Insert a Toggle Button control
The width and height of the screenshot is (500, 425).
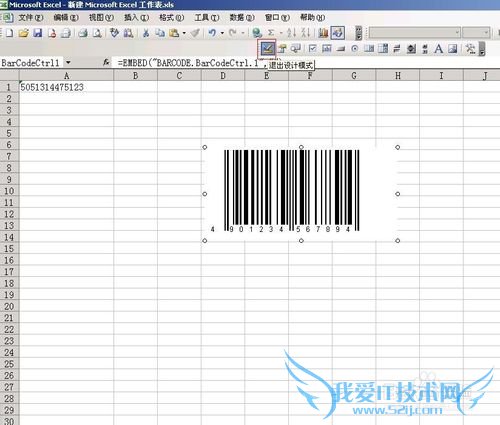(397, 49)
